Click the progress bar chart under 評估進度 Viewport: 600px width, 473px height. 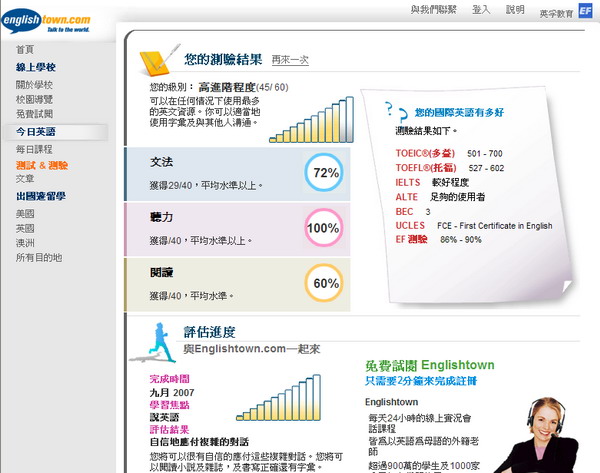(x=279, y=398)
